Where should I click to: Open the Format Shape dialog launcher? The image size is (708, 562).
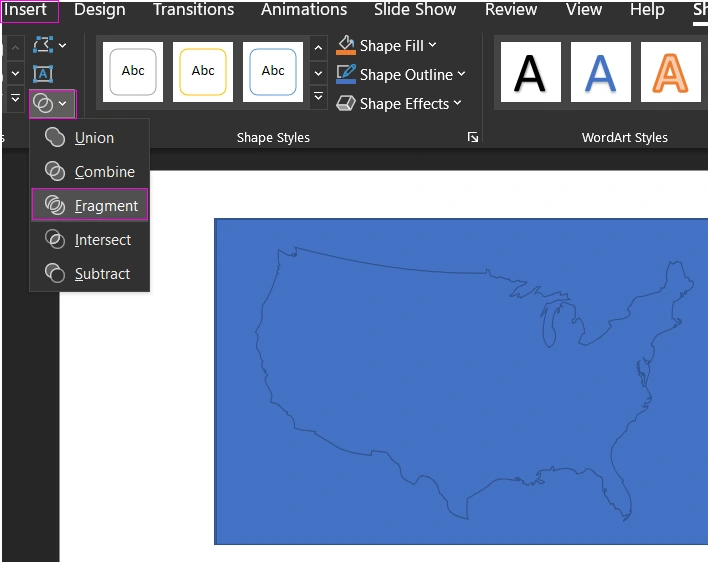(x=473, y=137)
